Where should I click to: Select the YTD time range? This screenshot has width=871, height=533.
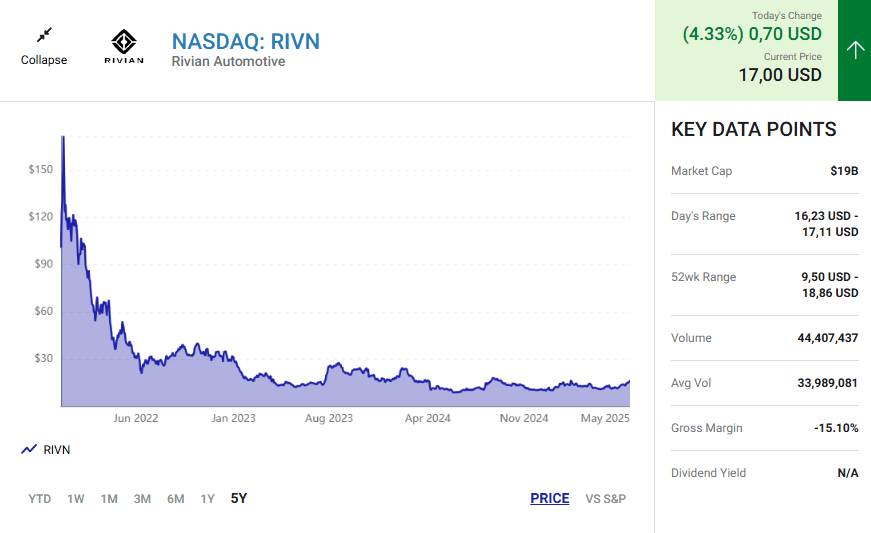point(39,499)
